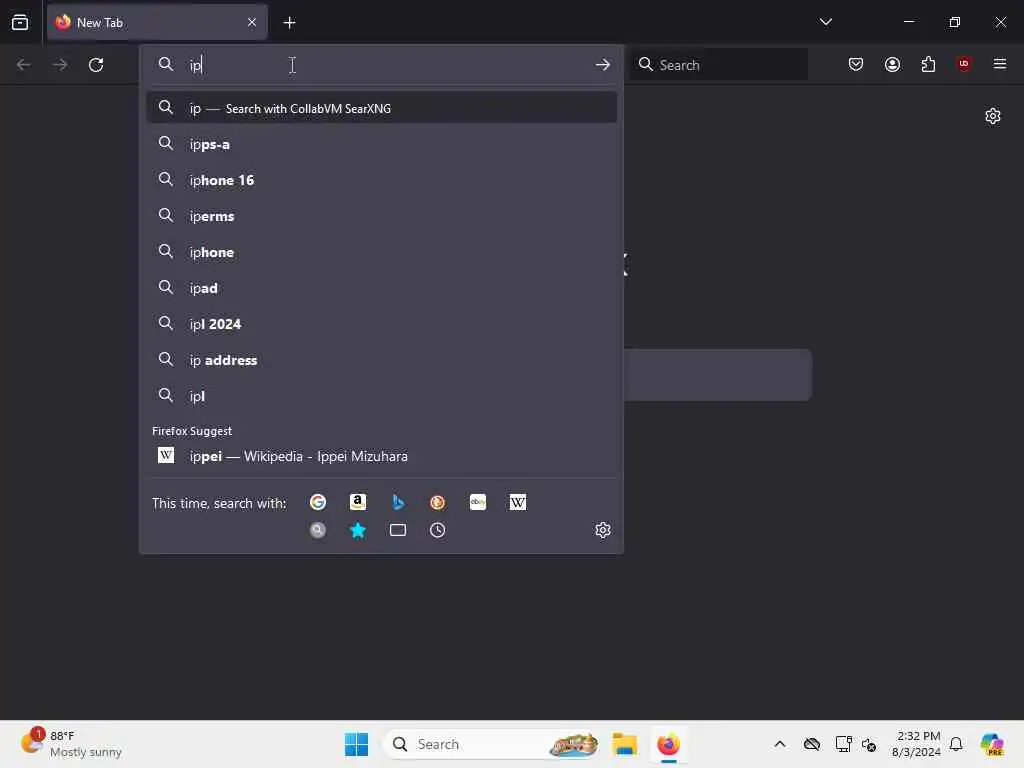Pick the 'iperms' suggestion
The width and height of the screenshot is (1024, 768).
381,216
